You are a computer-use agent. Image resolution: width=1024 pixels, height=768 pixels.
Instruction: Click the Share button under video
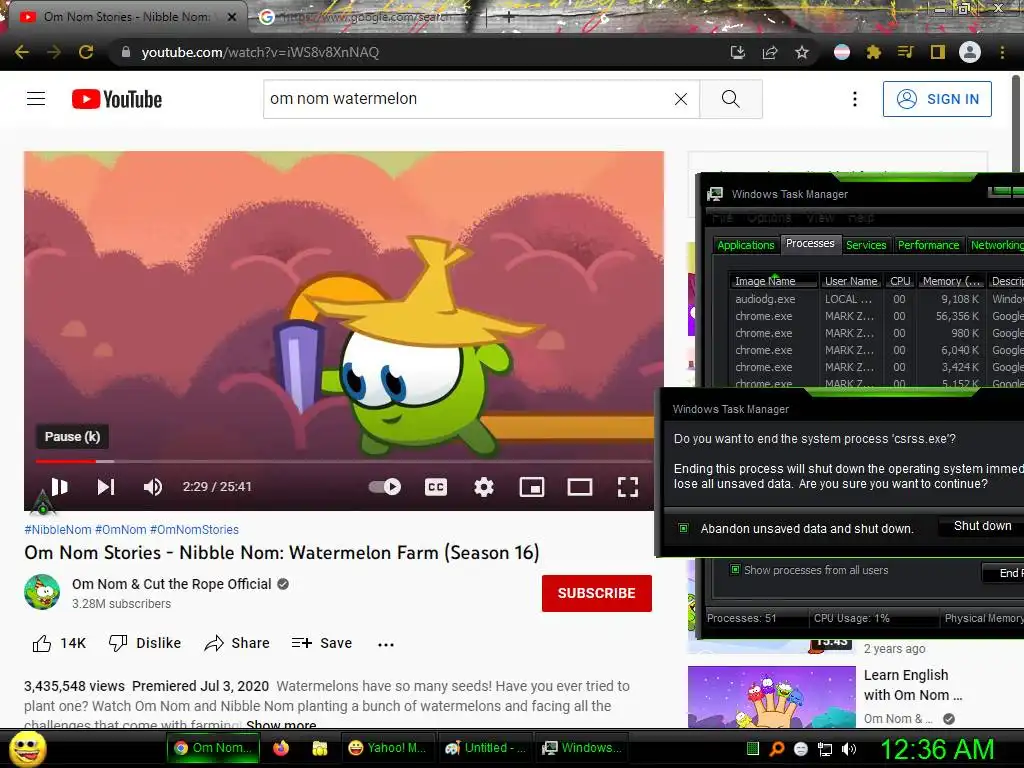tap(236, 643)
